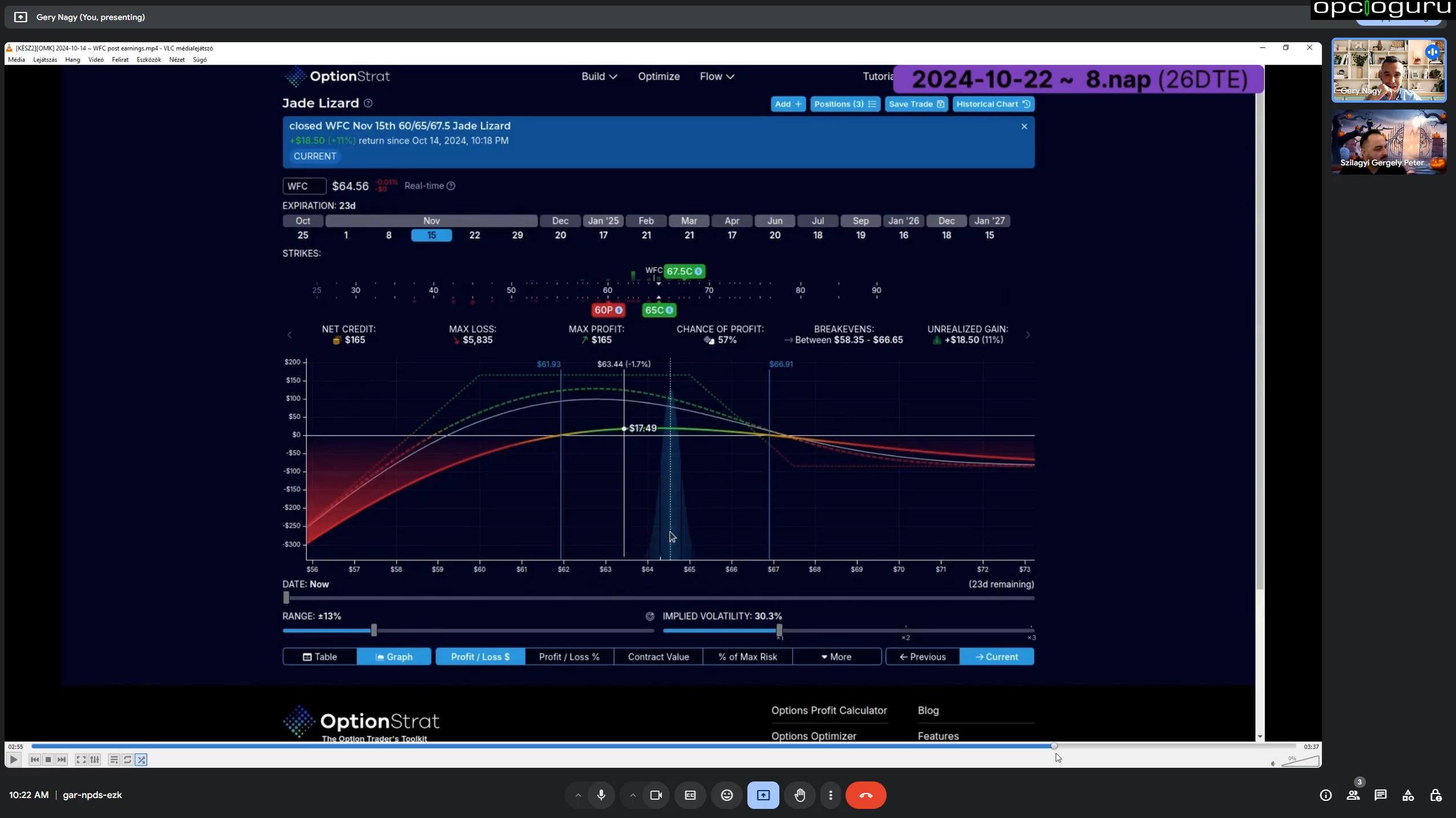Screen dimensions: 1456x818
Task: Skip to next media in VLC
Action: point(62,759)
